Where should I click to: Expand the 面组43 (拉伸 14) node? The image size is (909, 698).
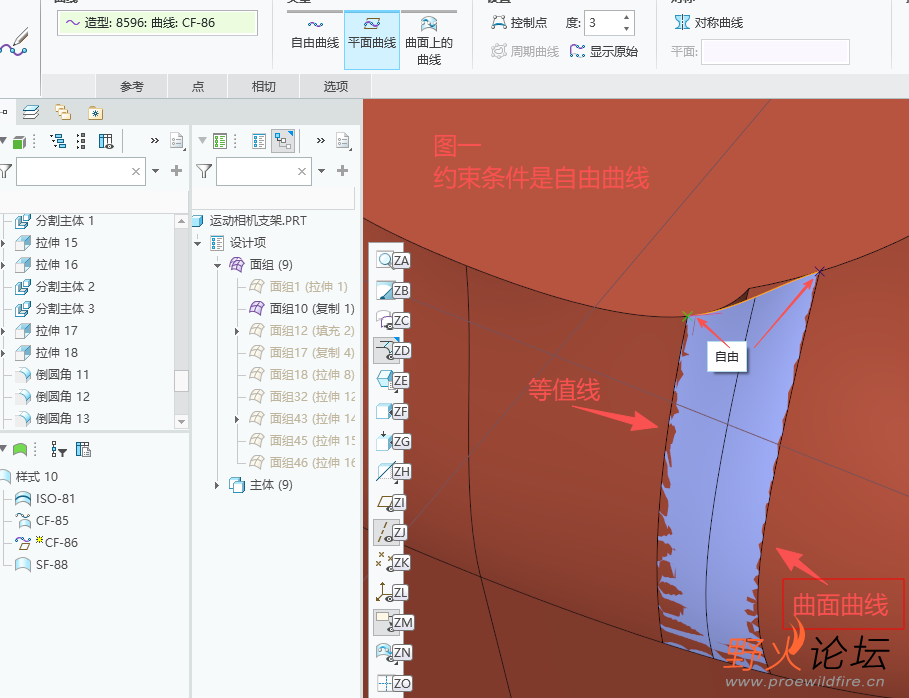[x=237, y=419]
